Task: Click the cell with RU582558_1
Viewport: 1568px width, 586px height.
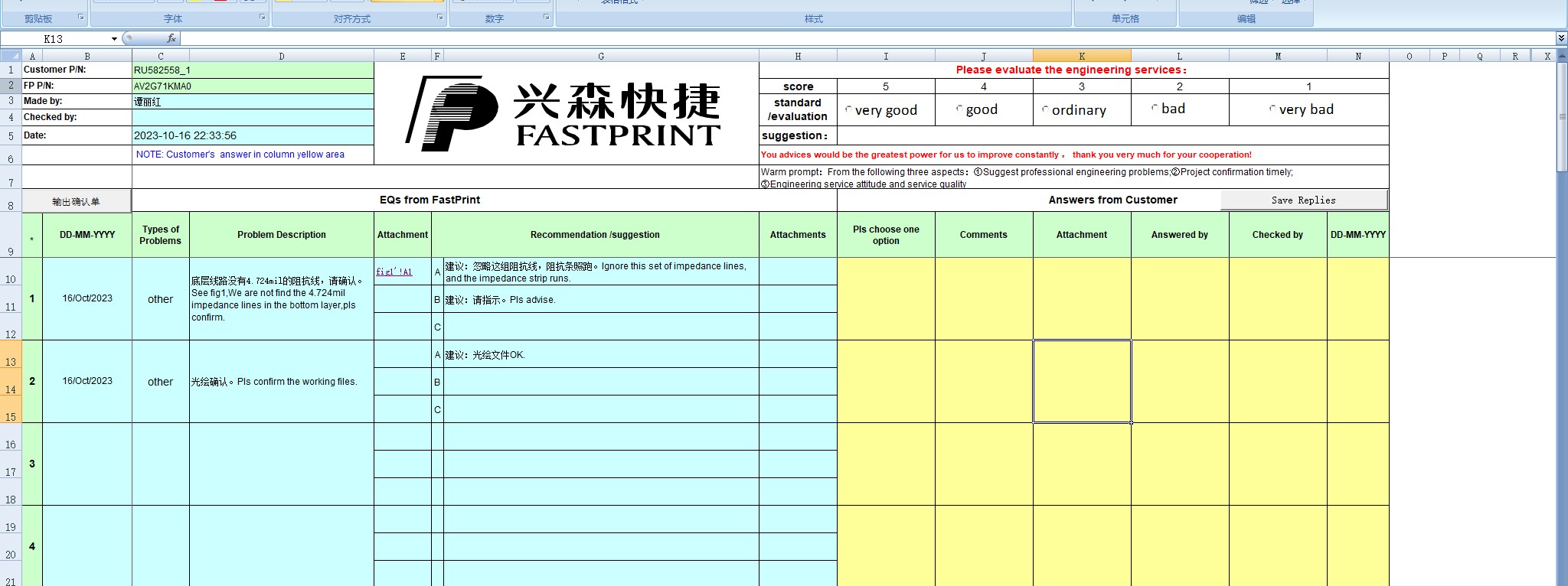Action: 253,70
